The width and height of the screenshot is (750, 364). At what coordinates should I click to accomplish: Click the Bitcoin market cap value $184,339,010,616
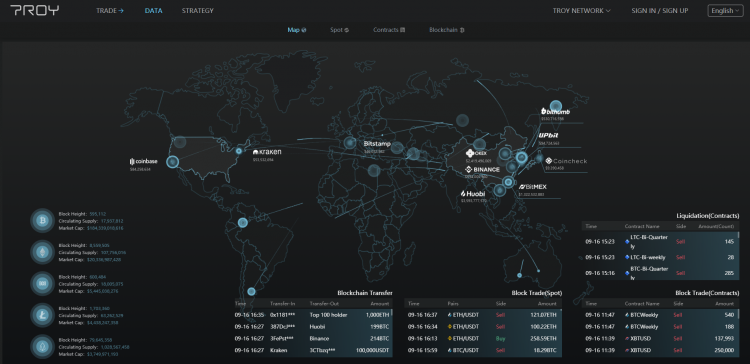tap(105, 228)
